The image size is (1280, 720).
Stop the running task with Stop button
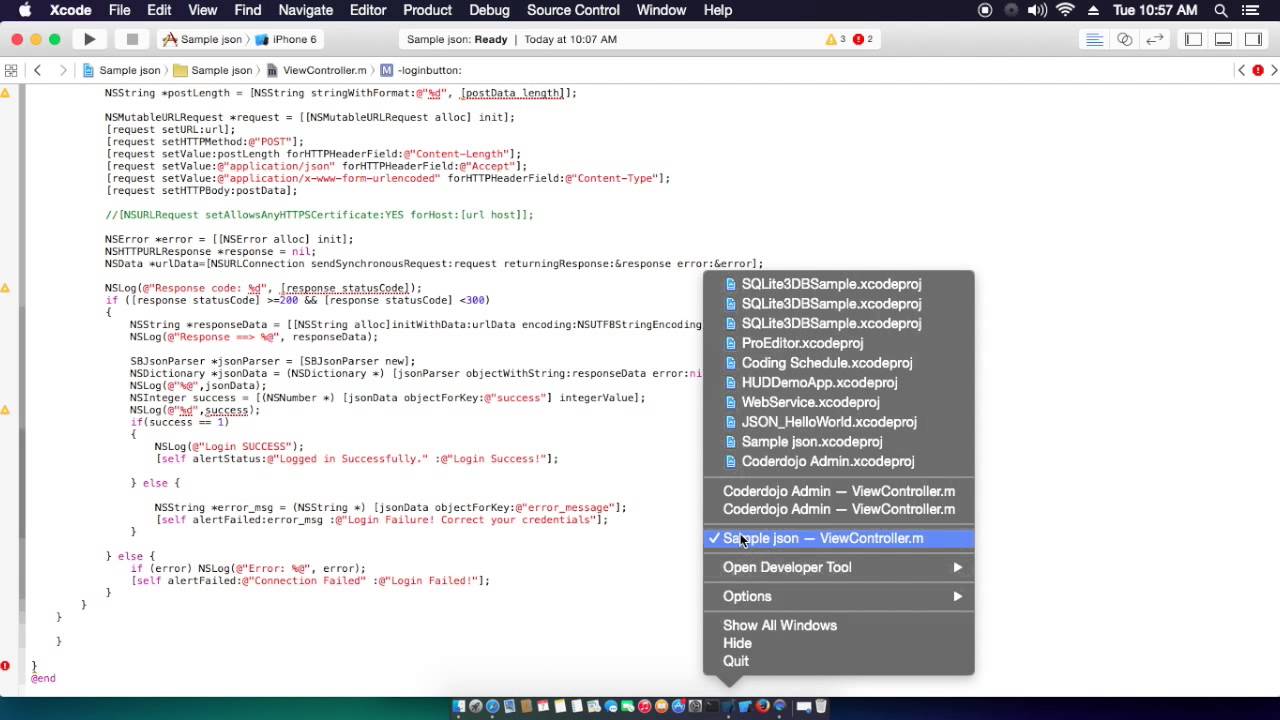tap(132, 39)
